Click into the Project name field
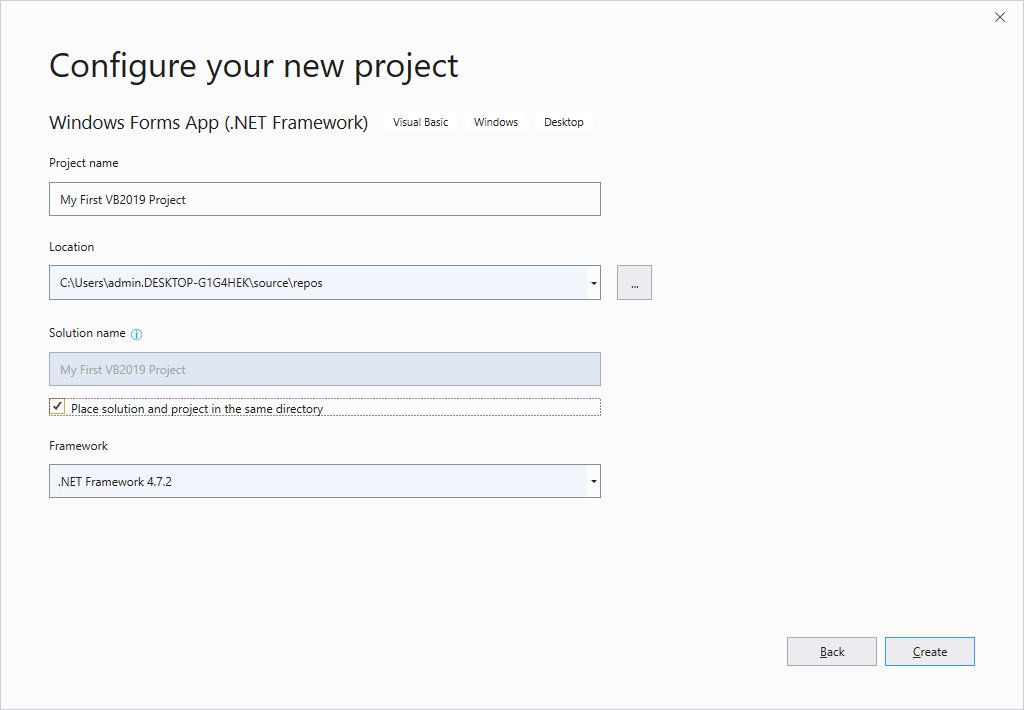1024x710 pixels. [325, 199]
